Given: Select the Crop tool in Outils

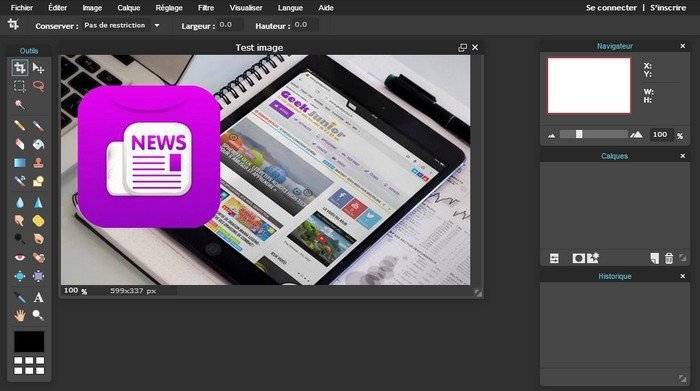Looking at the screenshot, I should pyautogui.click(x=20, y=68).
